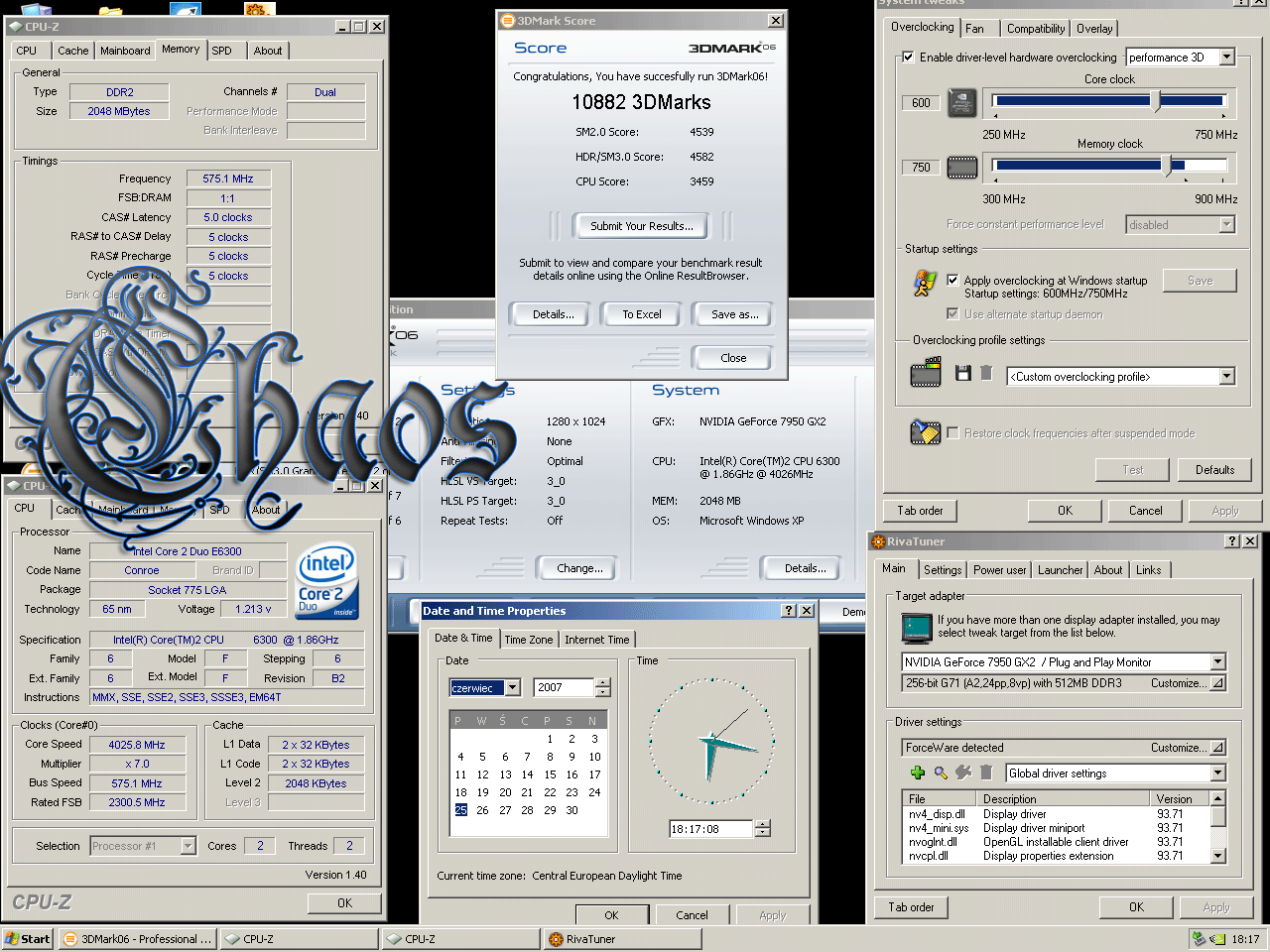
Task: Open the Custom overclocking profile dropdown
Action: point(1226,377)
